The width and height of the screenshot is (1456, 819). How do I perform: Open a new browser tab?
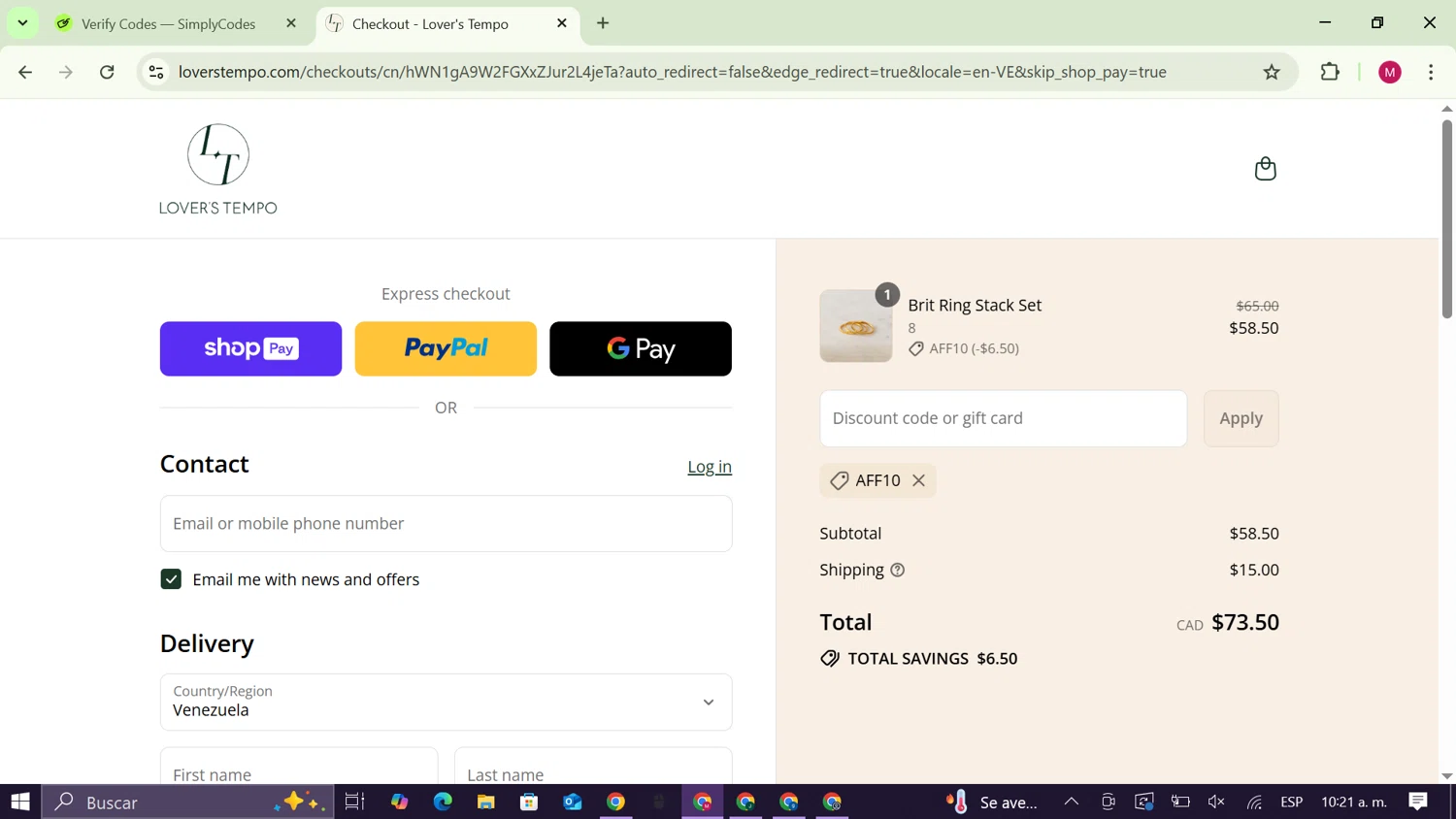click(603, 23)
